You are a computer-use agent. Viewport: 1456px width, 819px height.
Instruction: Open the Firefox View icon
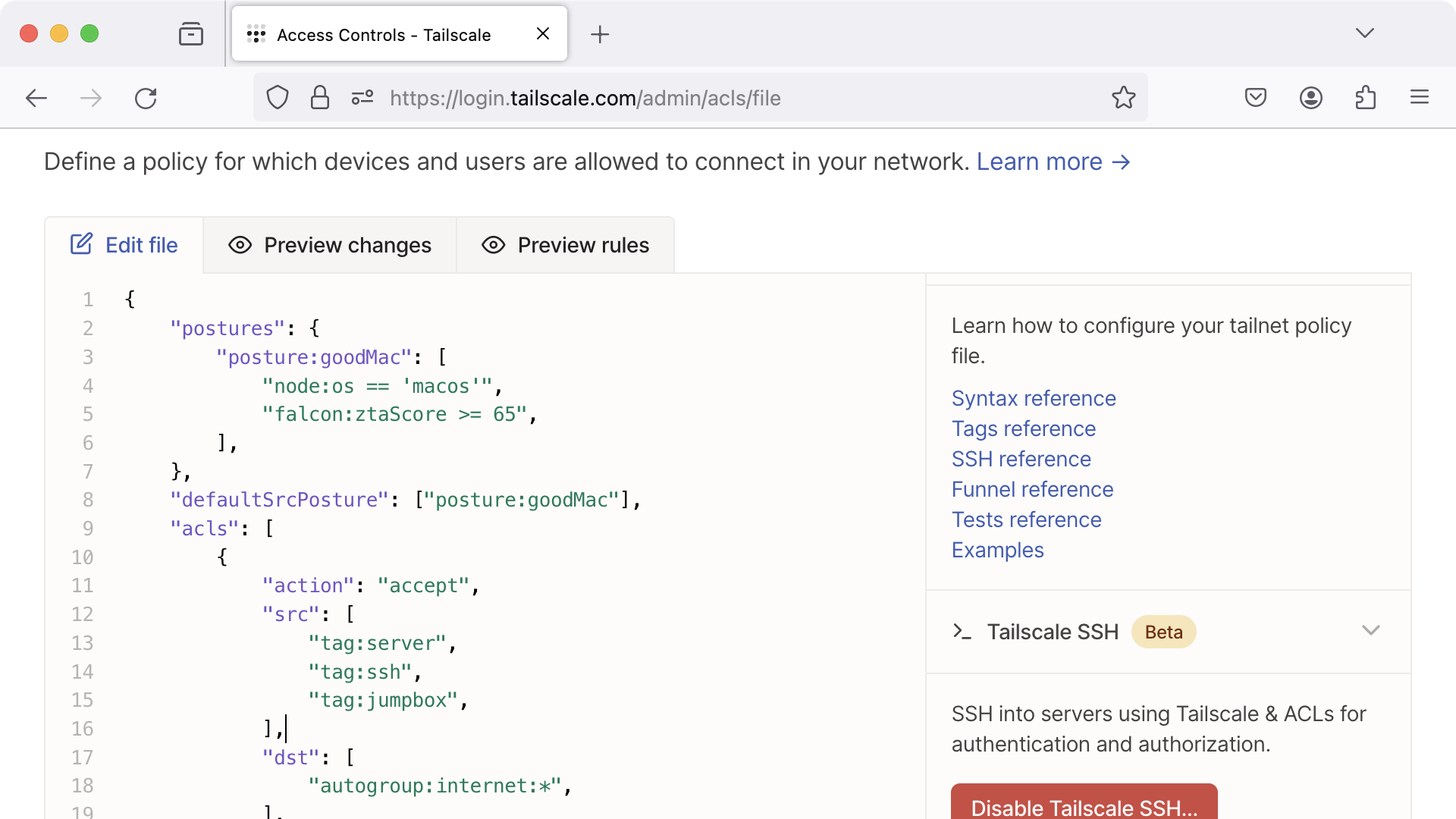coord(191,34)
